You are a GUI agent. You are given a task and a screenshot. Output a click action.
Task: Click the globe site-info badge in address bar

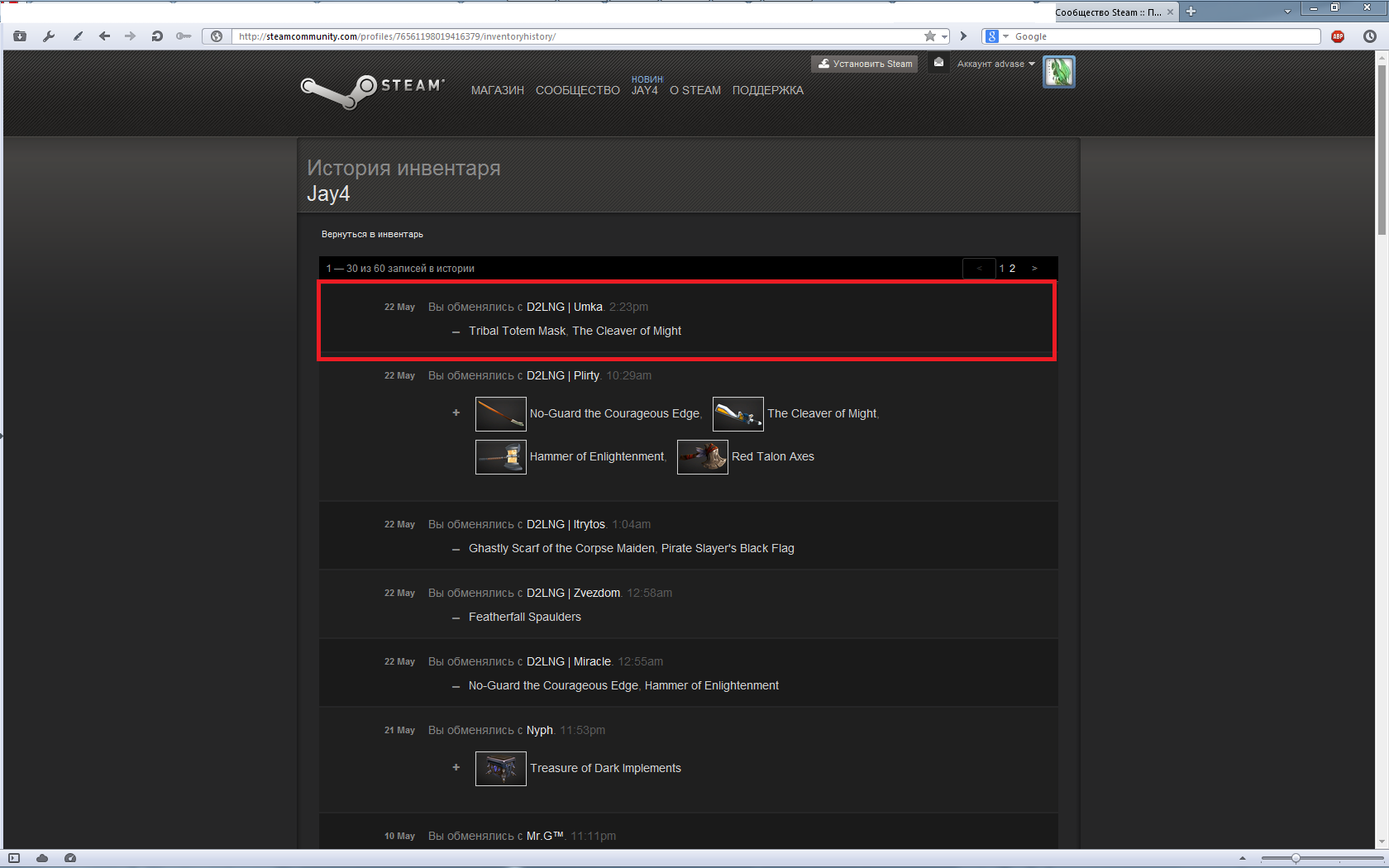point(217,36)
